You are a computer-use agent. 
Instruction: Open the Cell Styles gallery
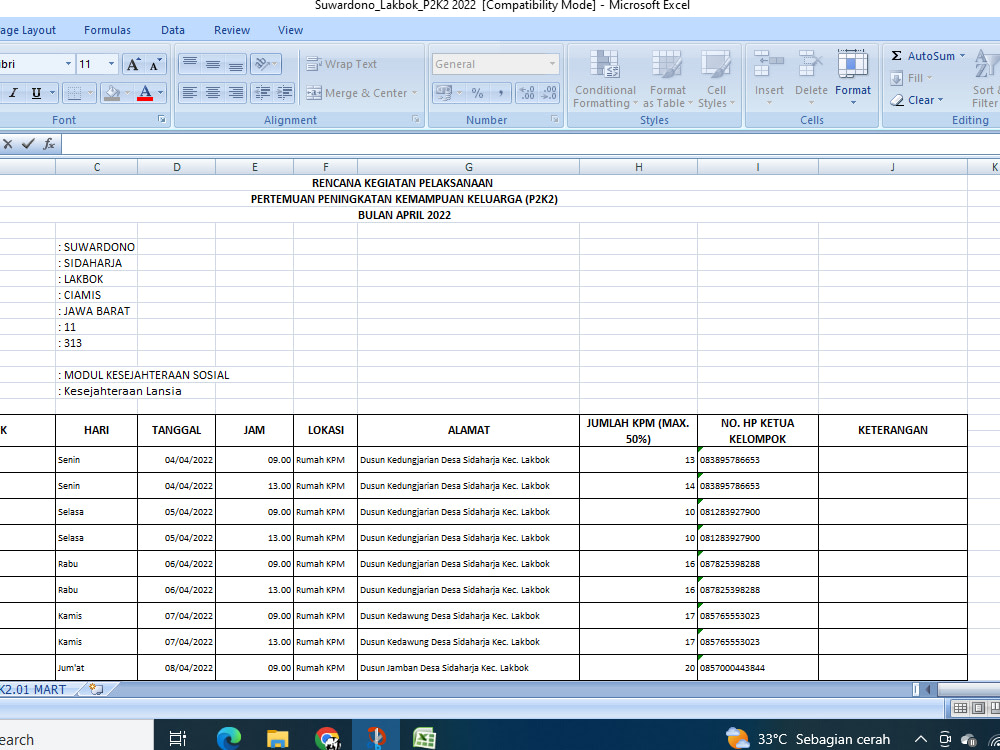[x=716, y=79]
